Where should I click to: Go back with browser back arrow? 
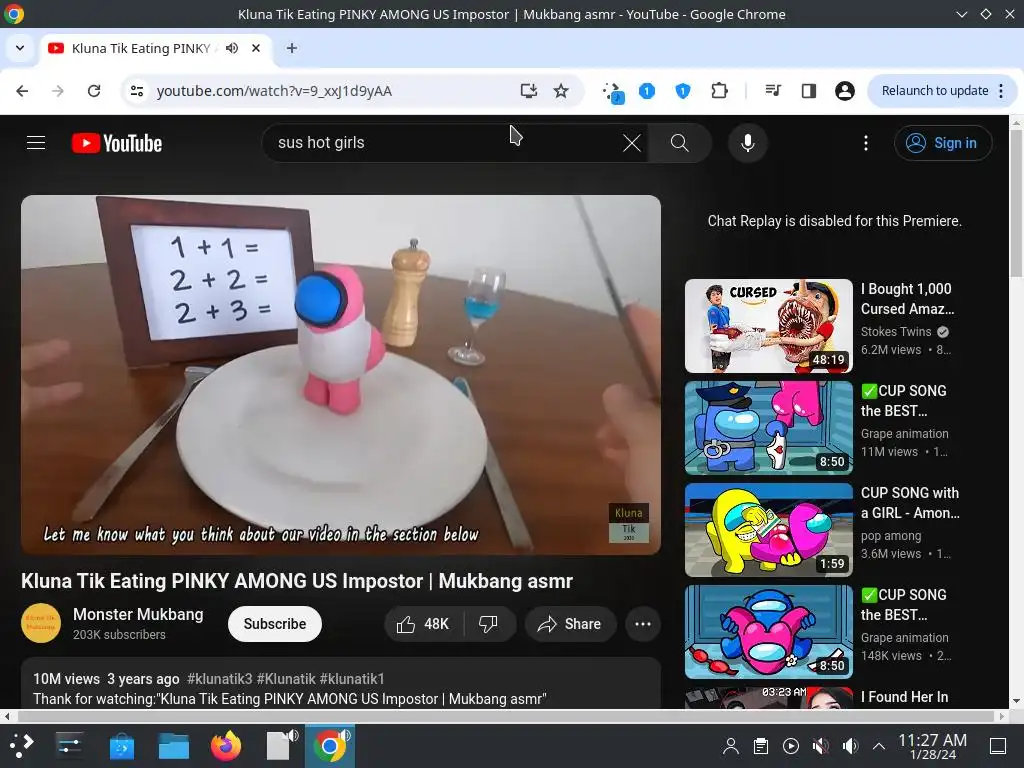coord(22,91)
